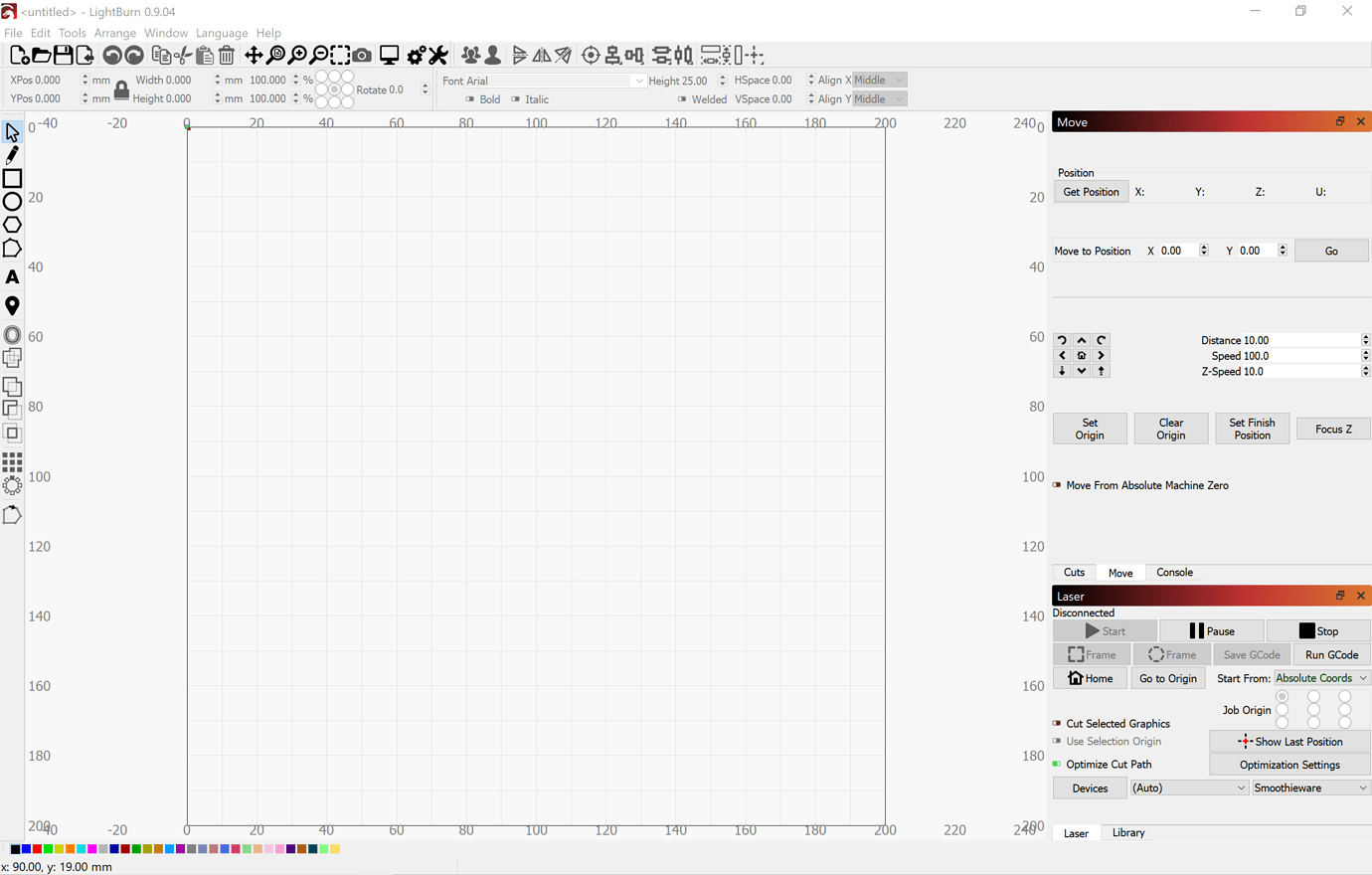The image size is (1372, 875).
Task: Activate the Pan view cross-arrows icon
Action: 254,56
